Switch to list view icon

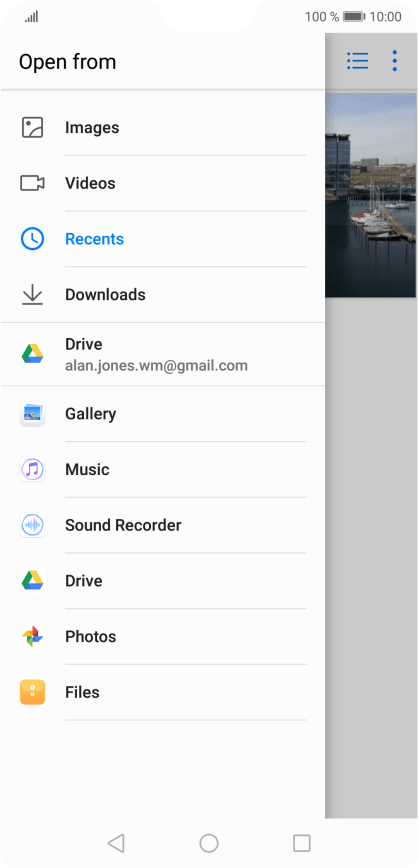coord(358,61)
